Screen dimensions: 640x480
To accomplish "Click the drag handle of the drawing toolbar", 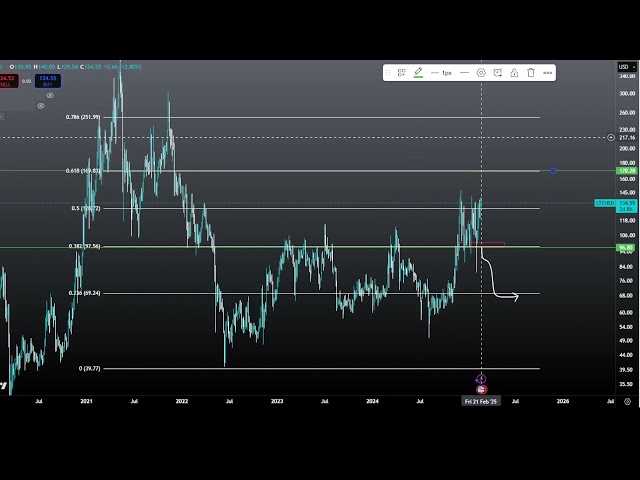I will click(x=388, y=73).
